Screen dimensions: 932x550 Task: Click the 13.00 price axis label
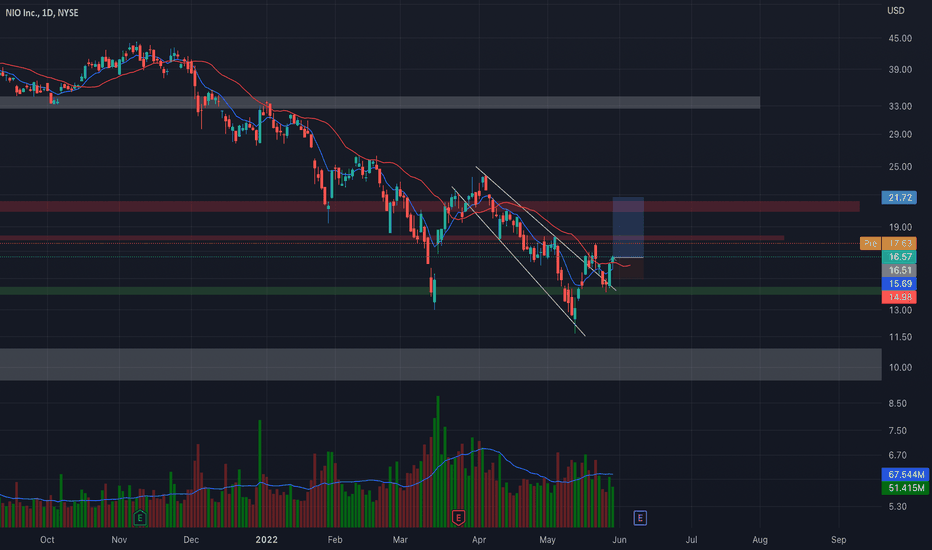tap(900, 310)
